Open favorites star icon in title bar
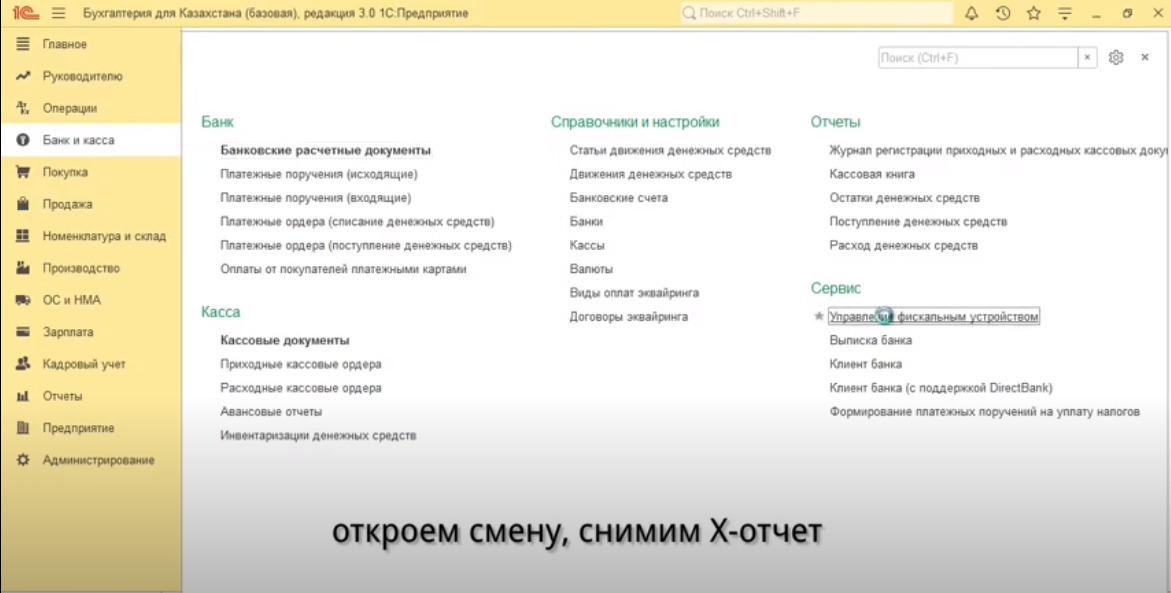1171x593 pixels. [1034, 13]
